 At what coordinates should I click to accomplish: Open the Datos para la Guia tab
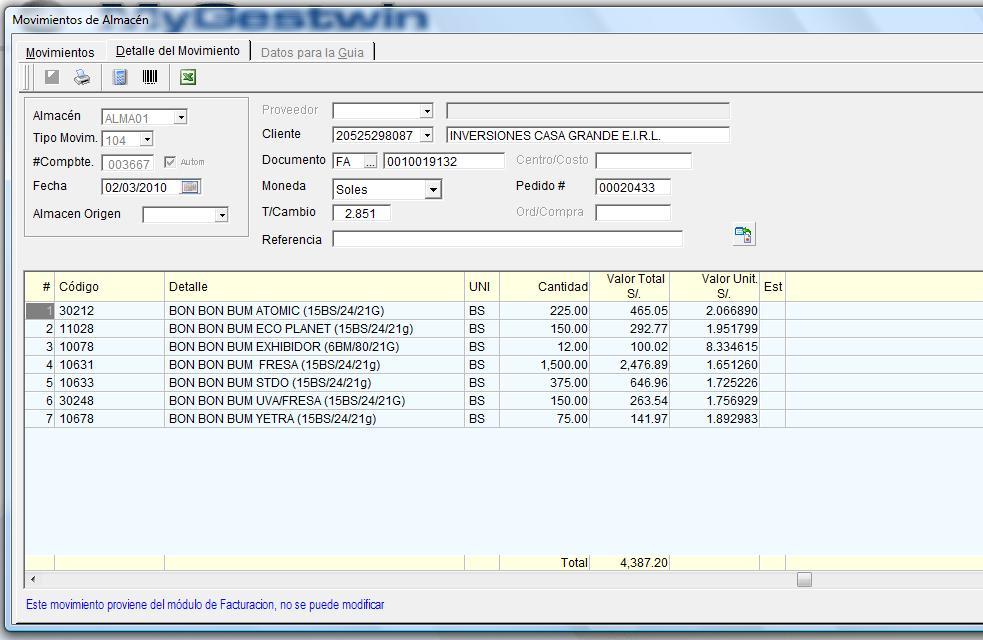tap(312, 53)
